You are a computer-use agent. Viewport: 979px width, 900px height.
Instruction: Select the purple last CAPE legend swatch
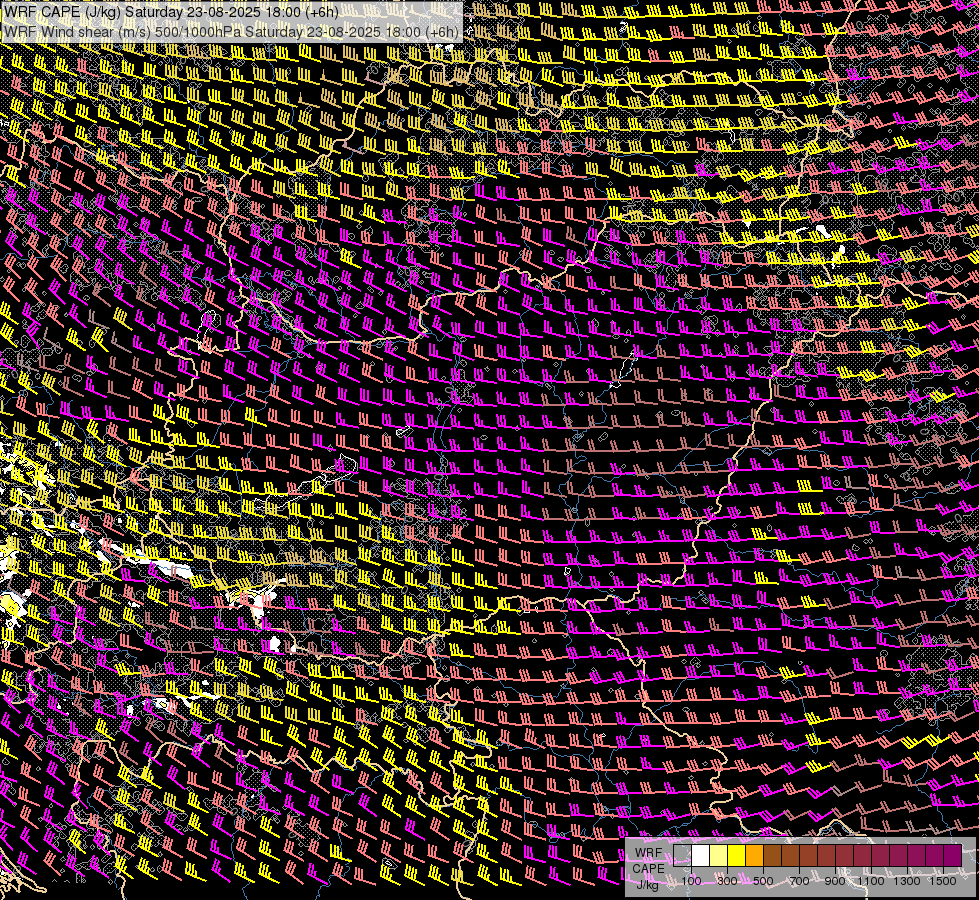[x=953, y=855]
